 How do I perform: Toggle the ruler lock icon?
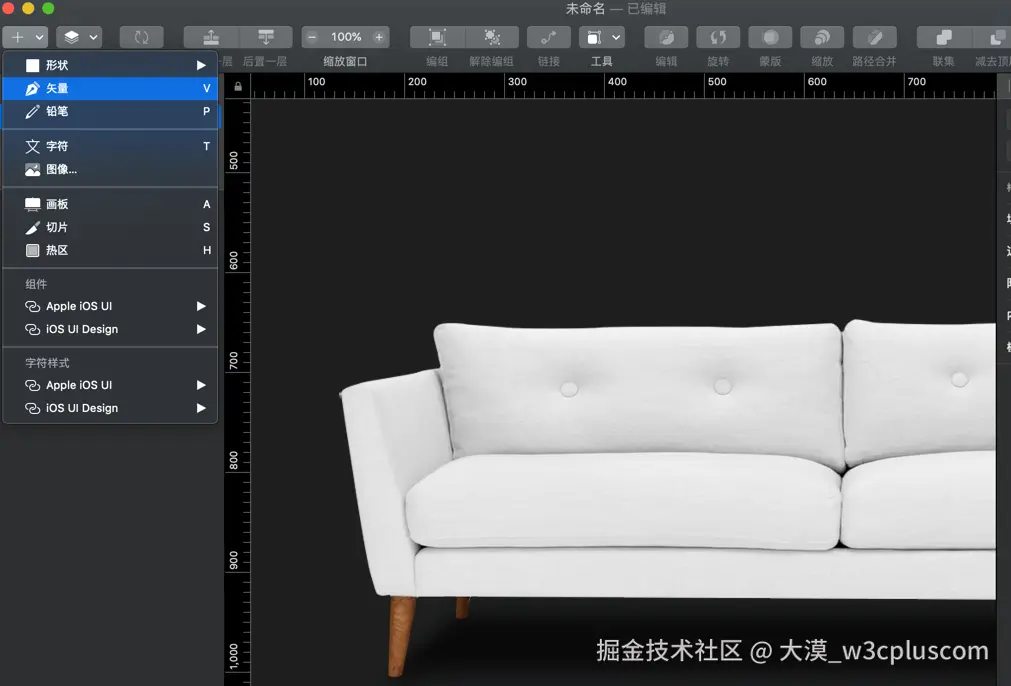[238, 86]
